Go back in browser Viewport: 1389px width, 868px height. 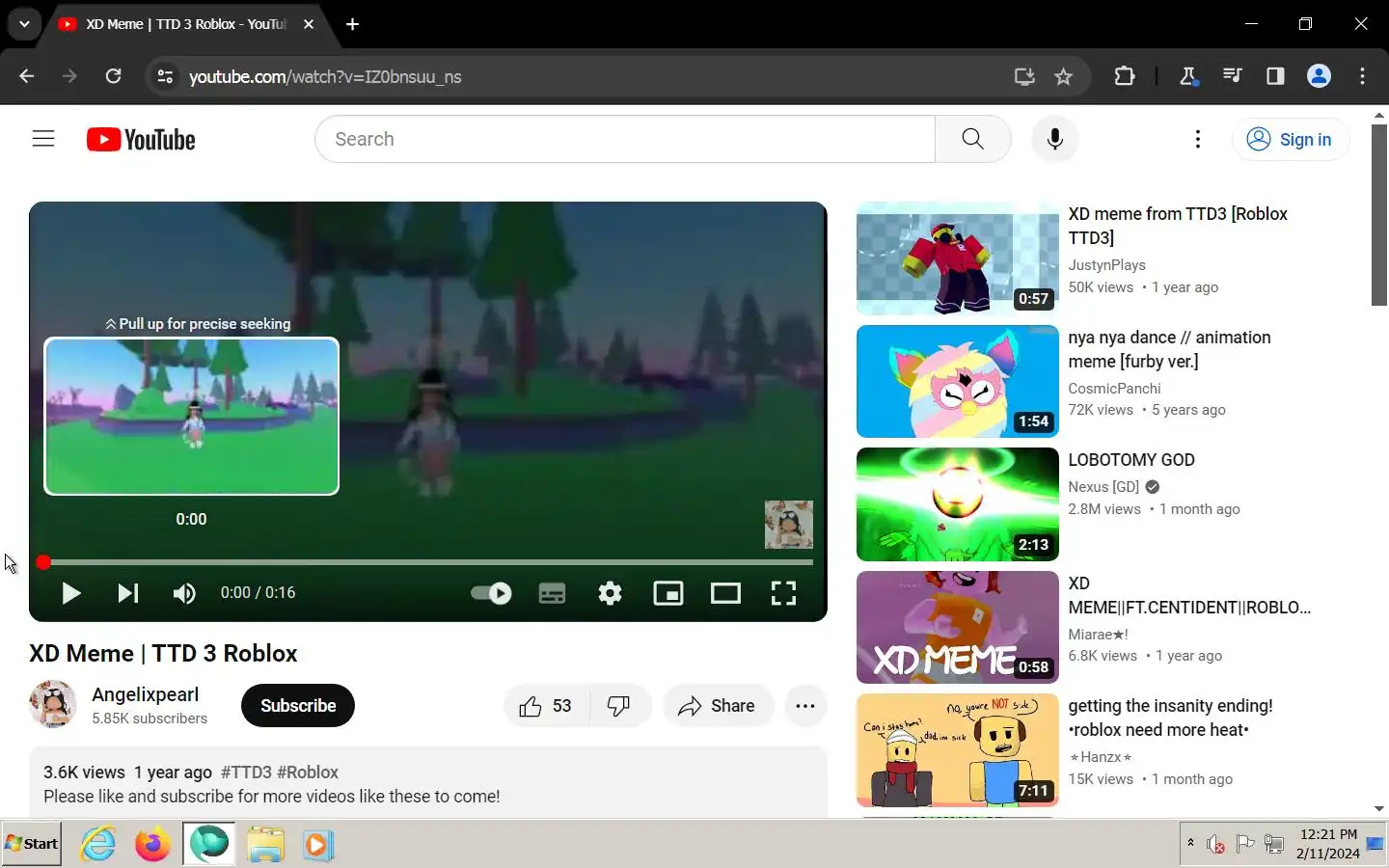[27, 76]
